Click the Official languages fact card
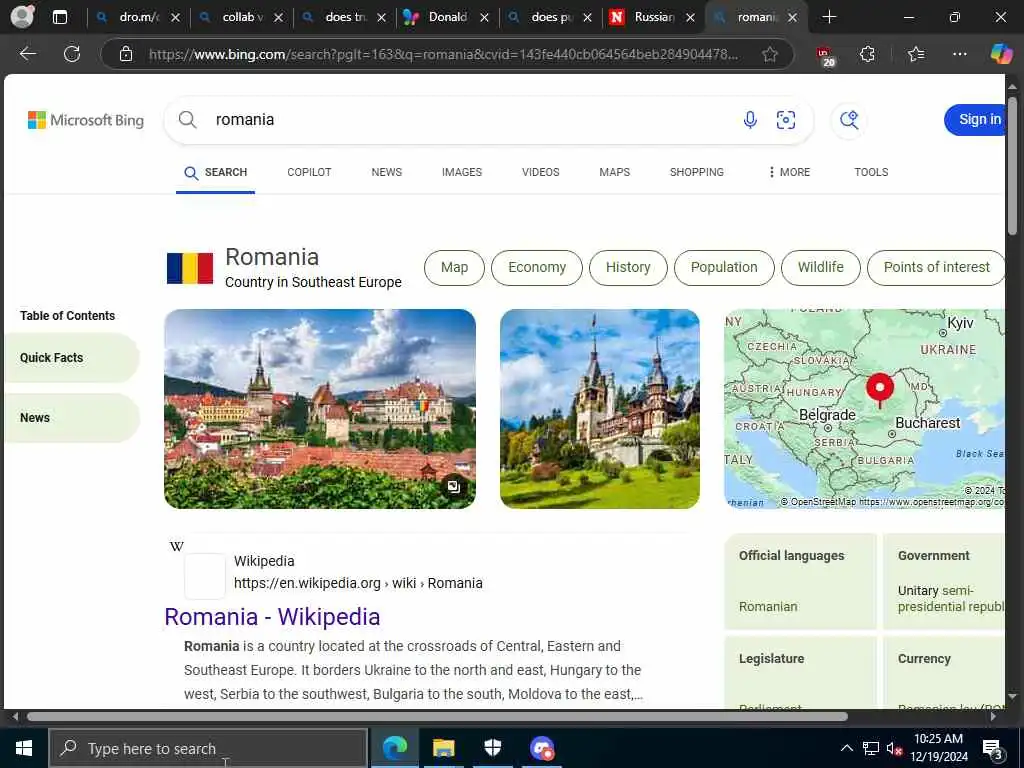 coord(800,581)
